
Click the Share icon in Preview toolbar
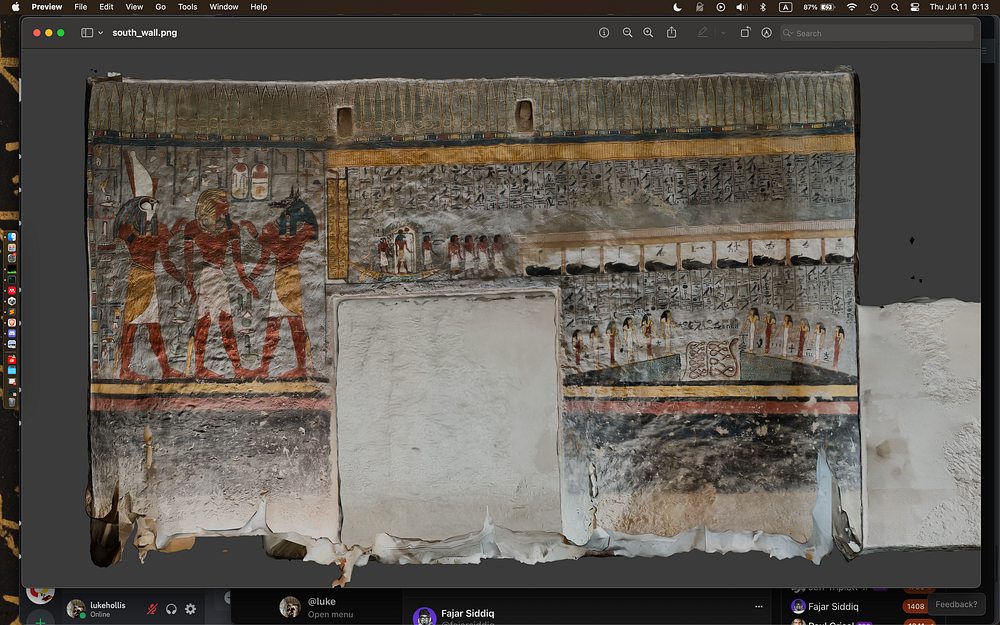click(671, 33)
